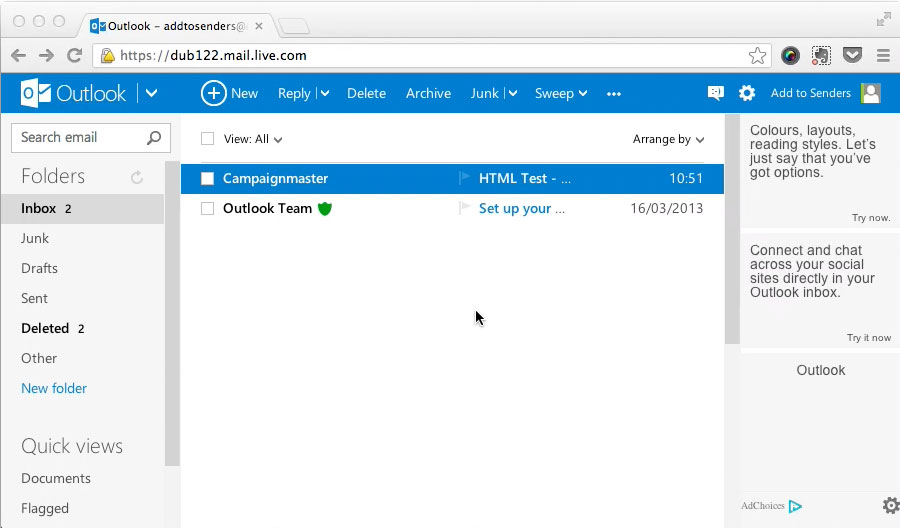This screenshot has width=900, height=528.
Task: Click the Try now link in the ad
Action: pyautogui.click(x=871, y=218)
